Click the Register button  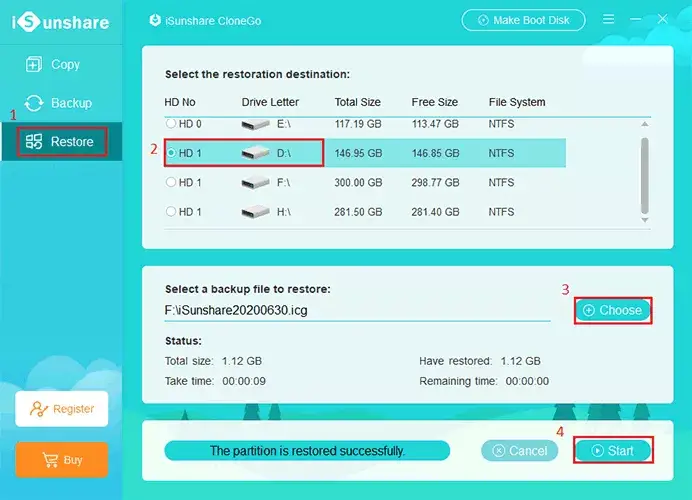click(62, 409)
